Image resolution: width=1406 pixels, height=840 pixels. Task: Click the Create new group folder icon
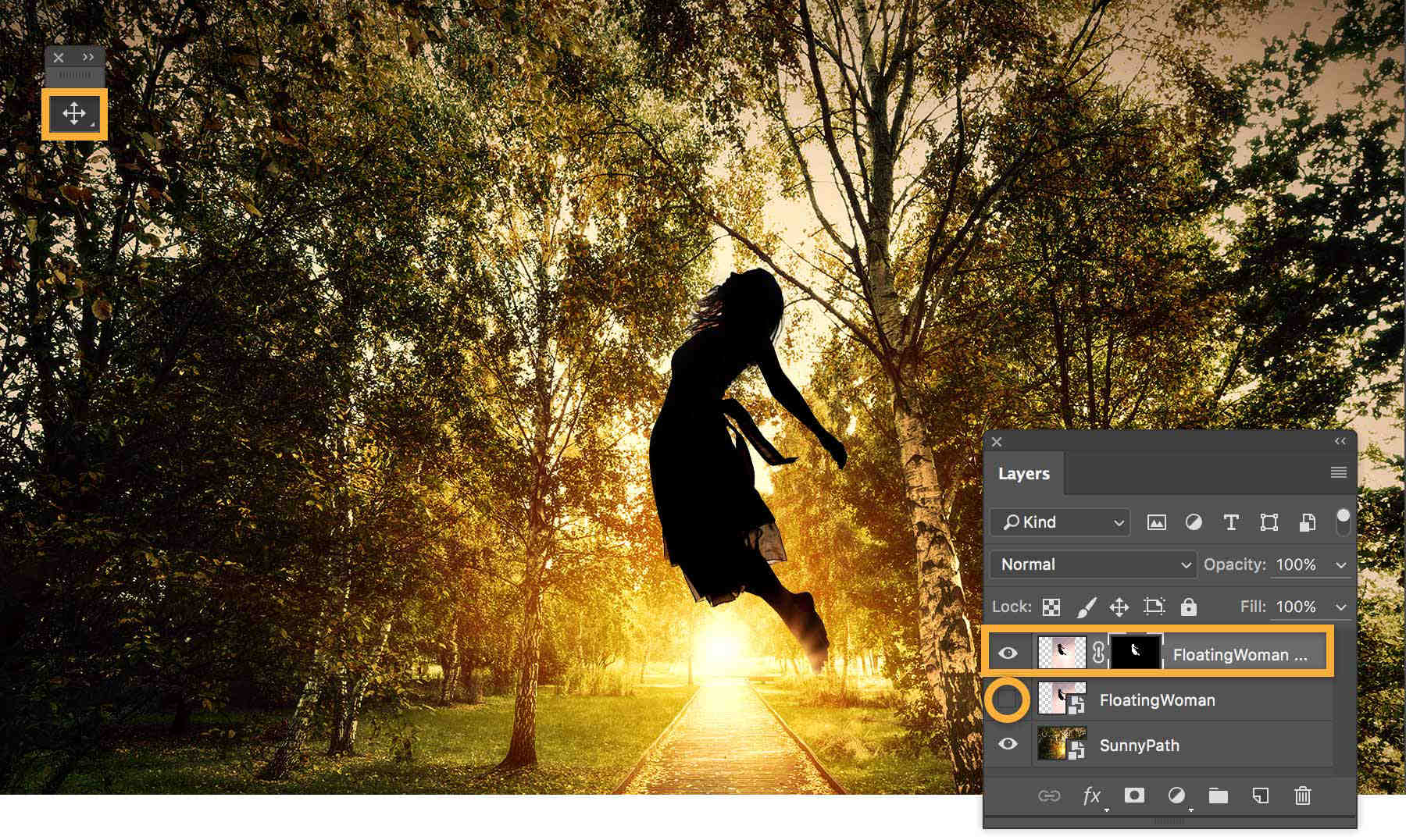click(x=1219, y=797)
